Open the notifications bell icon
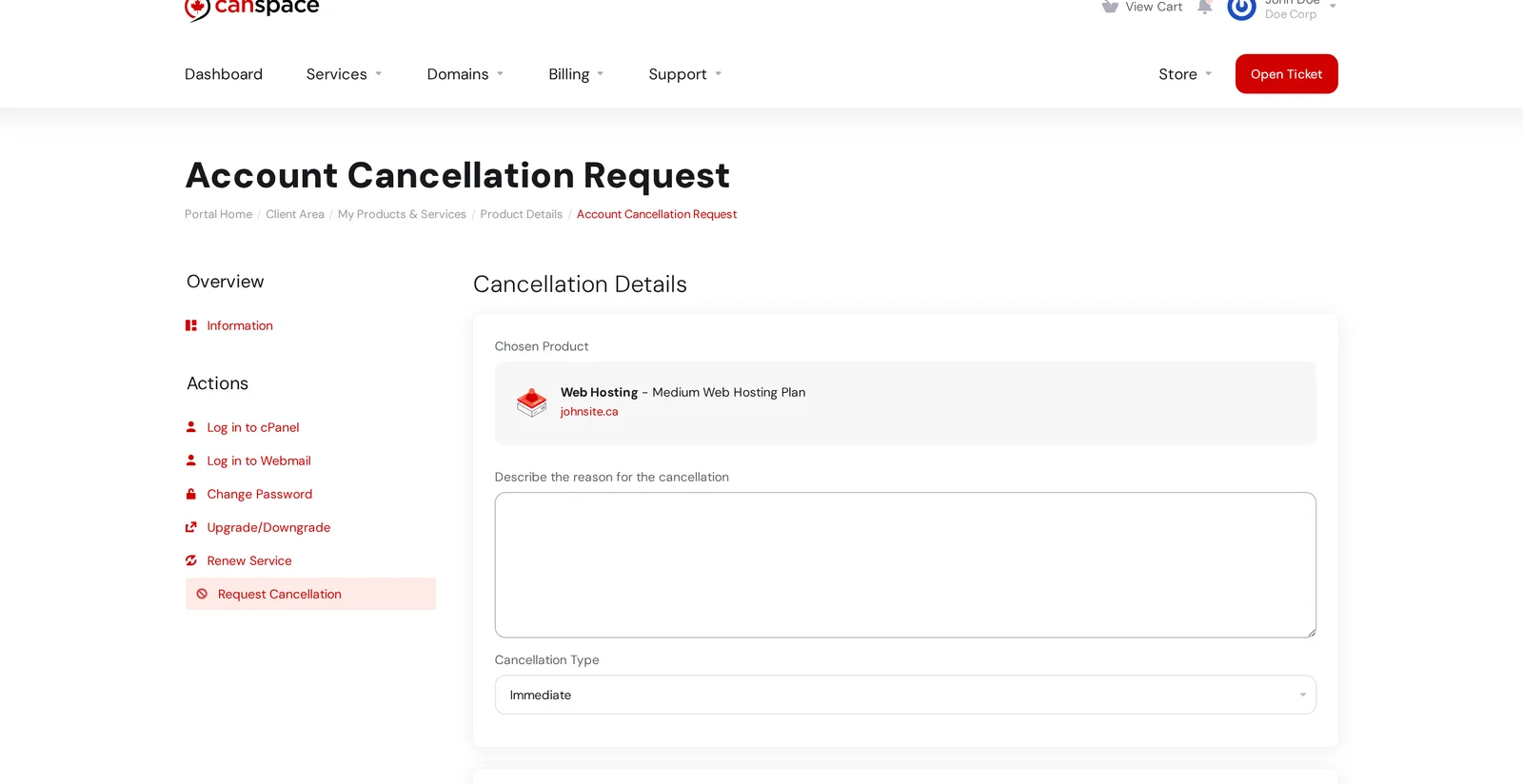This screenshot has width=1523, height=784. [x=1205, y=7]
